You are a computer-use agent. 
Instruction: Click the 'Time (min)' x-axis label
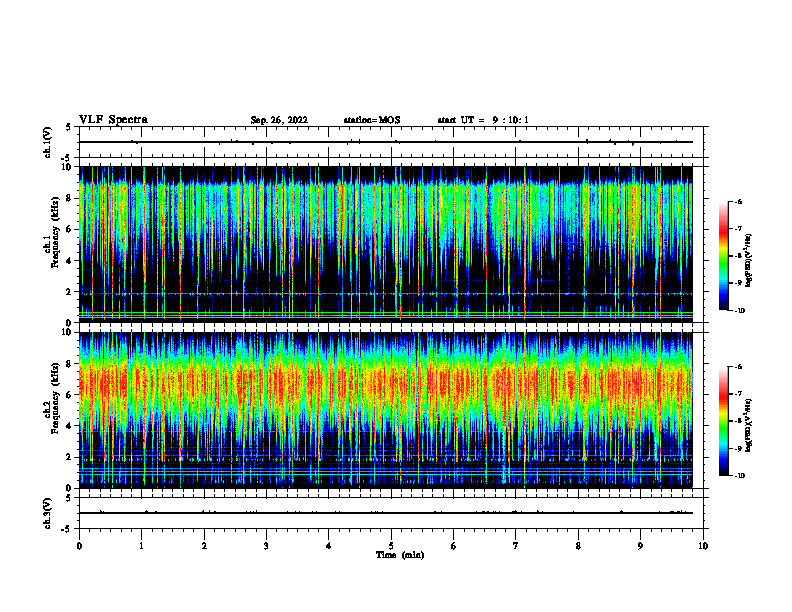tap(400, 555)
